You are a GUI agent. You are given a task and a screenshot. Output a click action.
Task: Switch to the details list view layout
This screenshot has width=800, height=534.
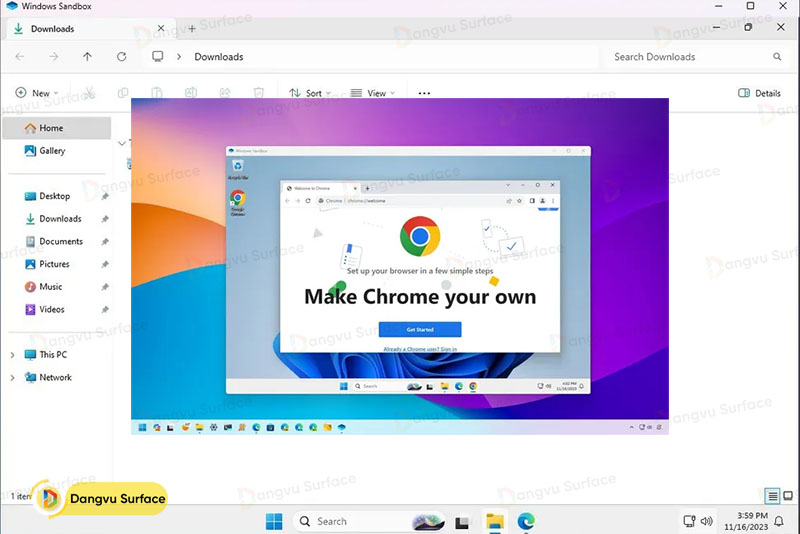pos(772,495)
